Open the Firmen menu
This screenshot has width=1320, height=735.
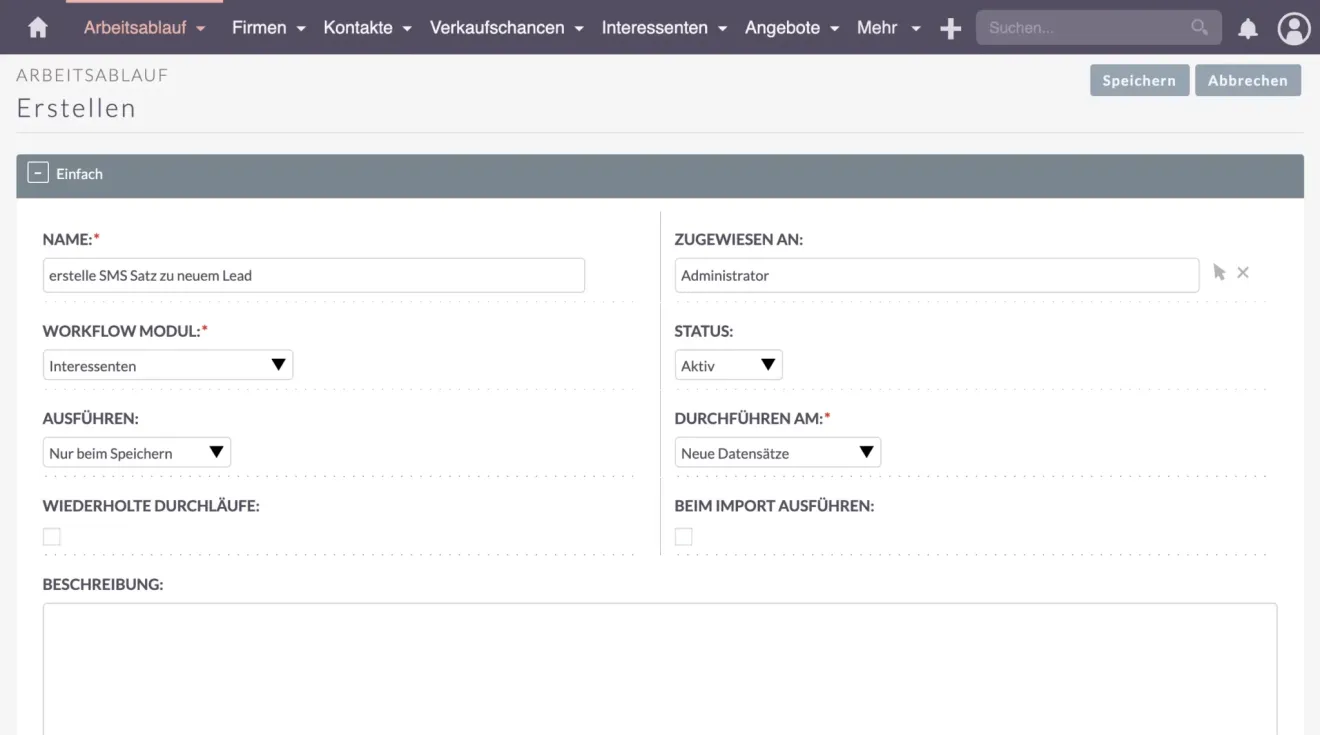pyautogui.click(x=261, y=27)
